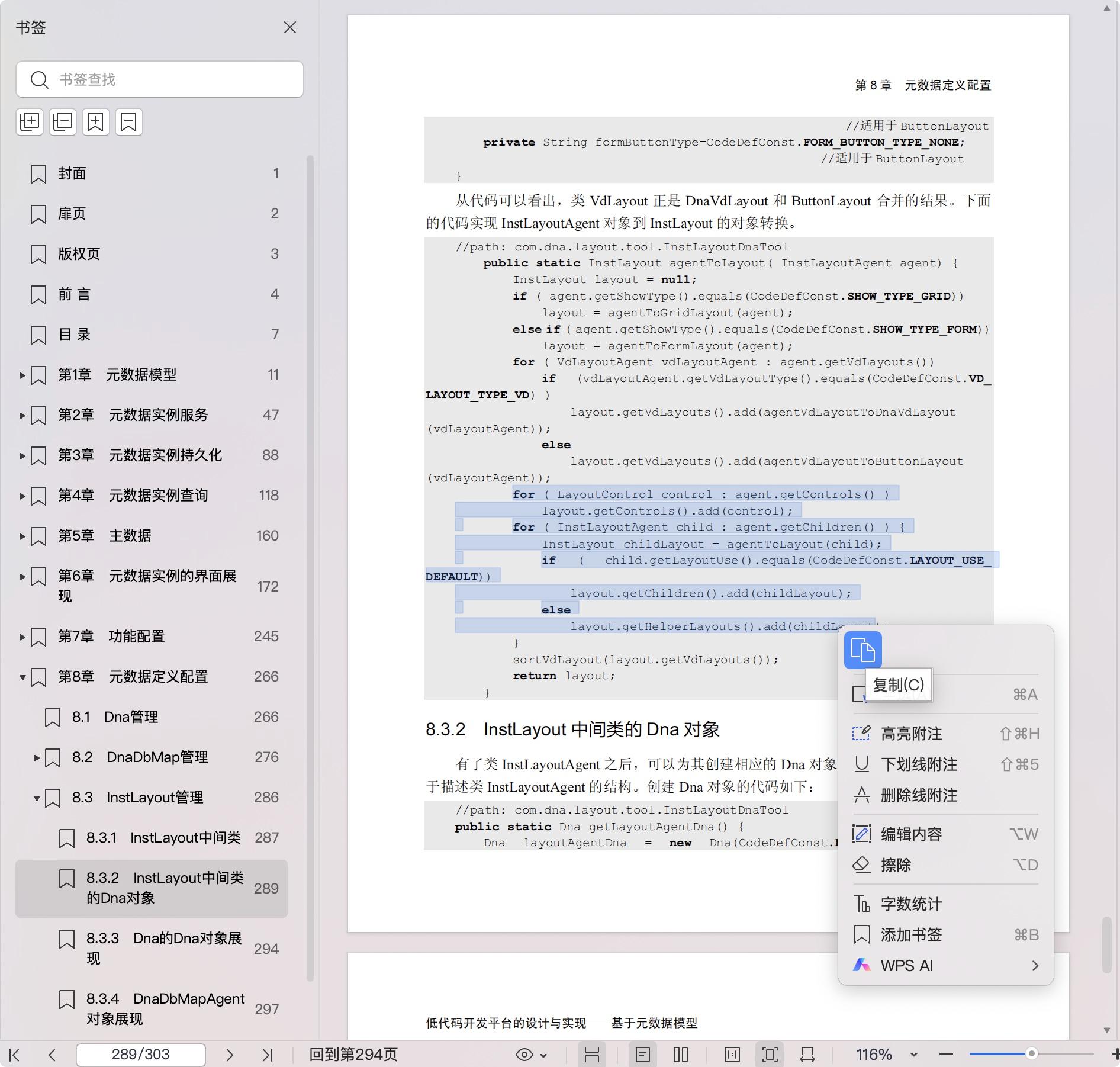Click the collapse all bookmarks icon

63,122
